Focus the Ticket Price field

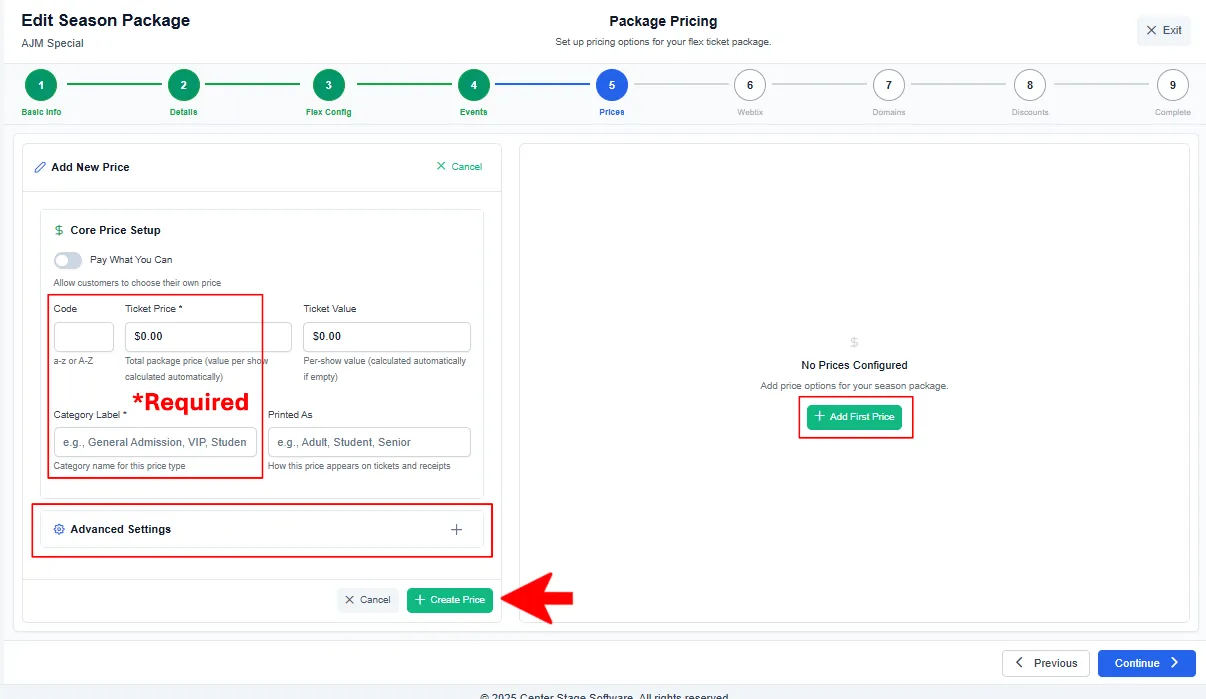[208, 336]
